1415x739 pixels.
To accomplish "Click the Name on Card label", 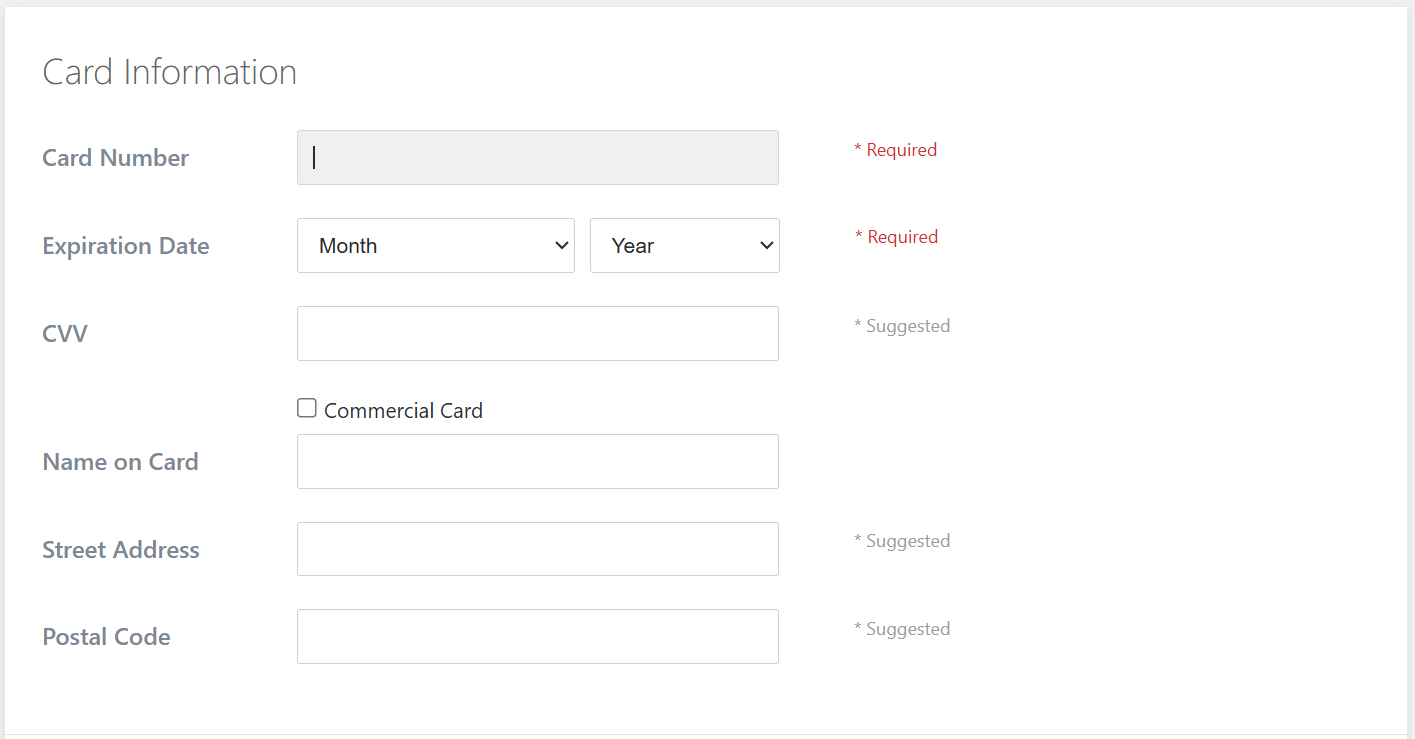I will [x=120, y=462].
